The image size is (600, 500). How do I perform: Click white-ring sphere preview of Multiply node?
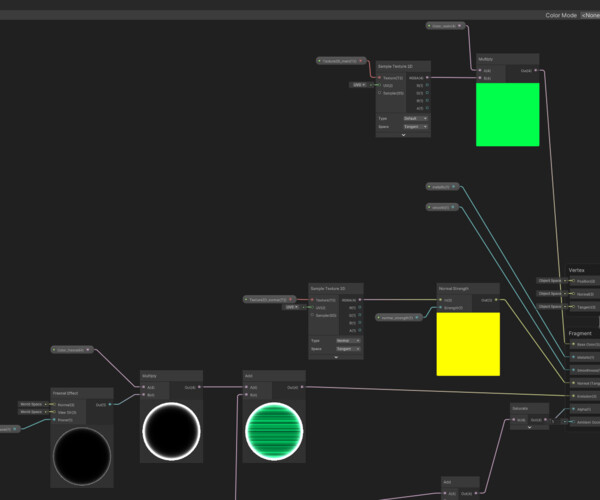tap(171, 431)
